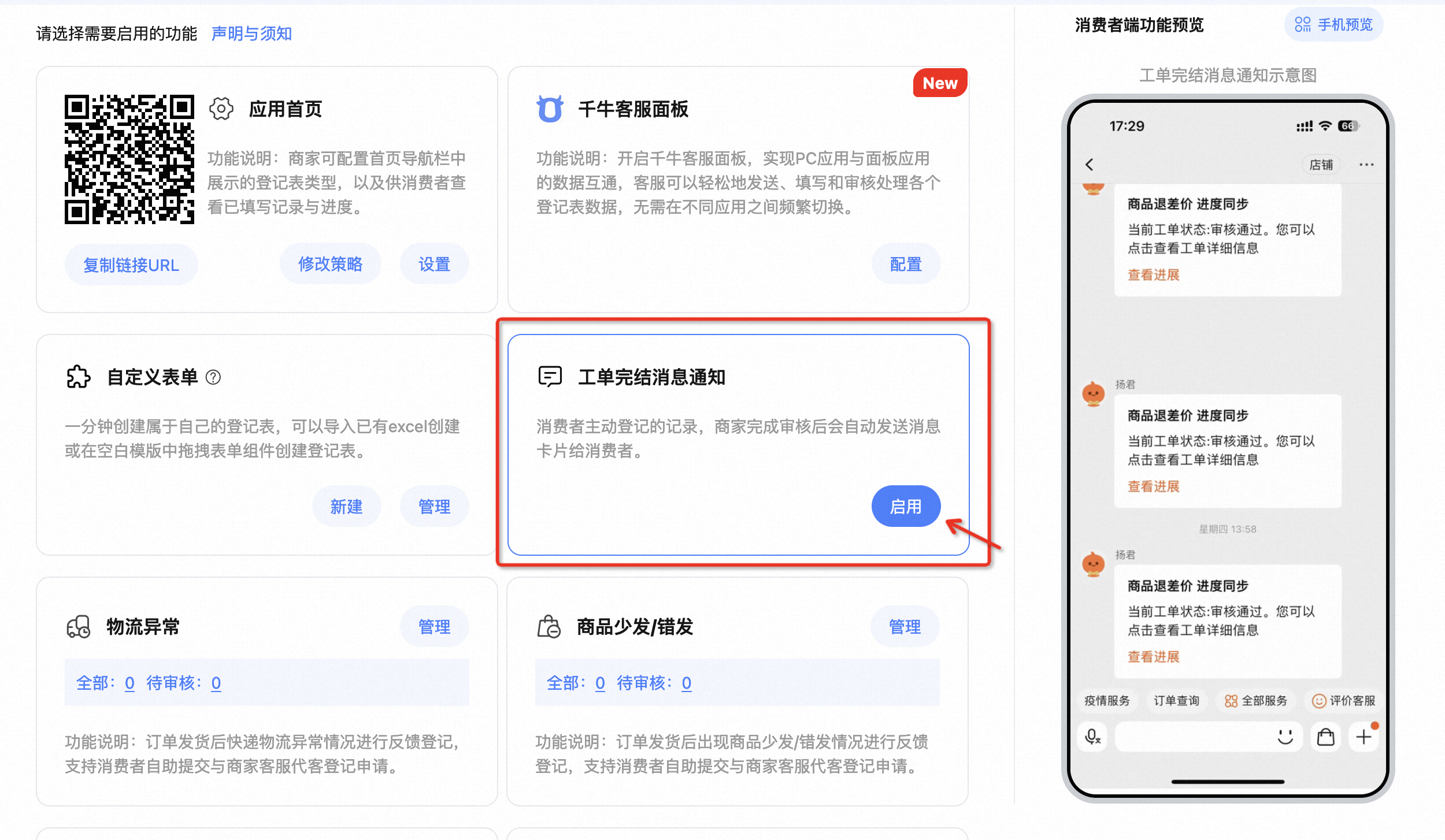Viewport: 1445px width, 840px height.
Task: Click 复制链接URL button
Action: (x=131, y=265)
